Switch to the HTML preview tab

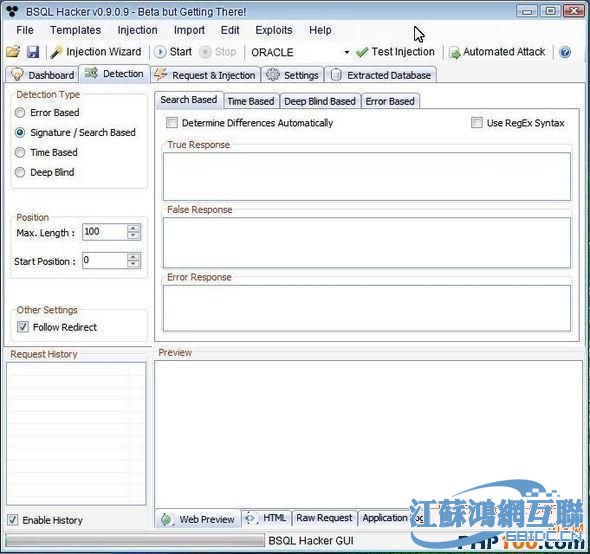266,518
